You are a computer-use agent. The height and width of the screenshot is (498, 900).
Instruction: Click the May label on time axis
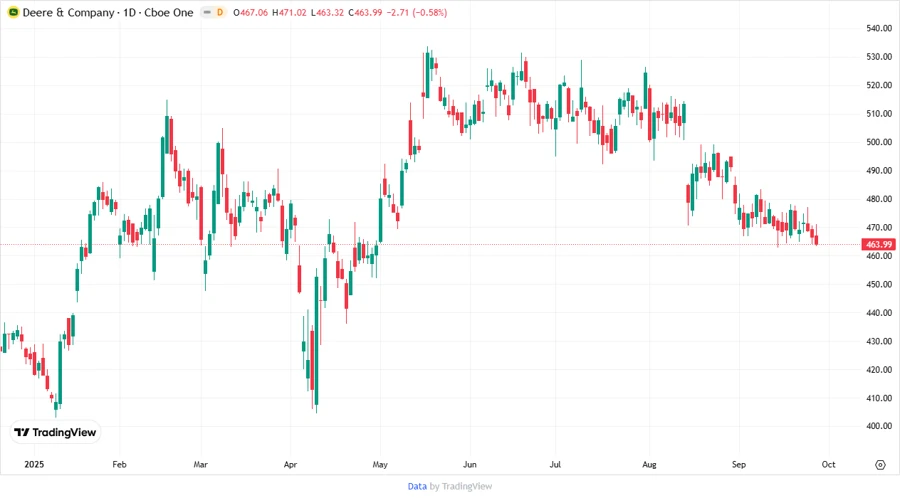[380, 464]
